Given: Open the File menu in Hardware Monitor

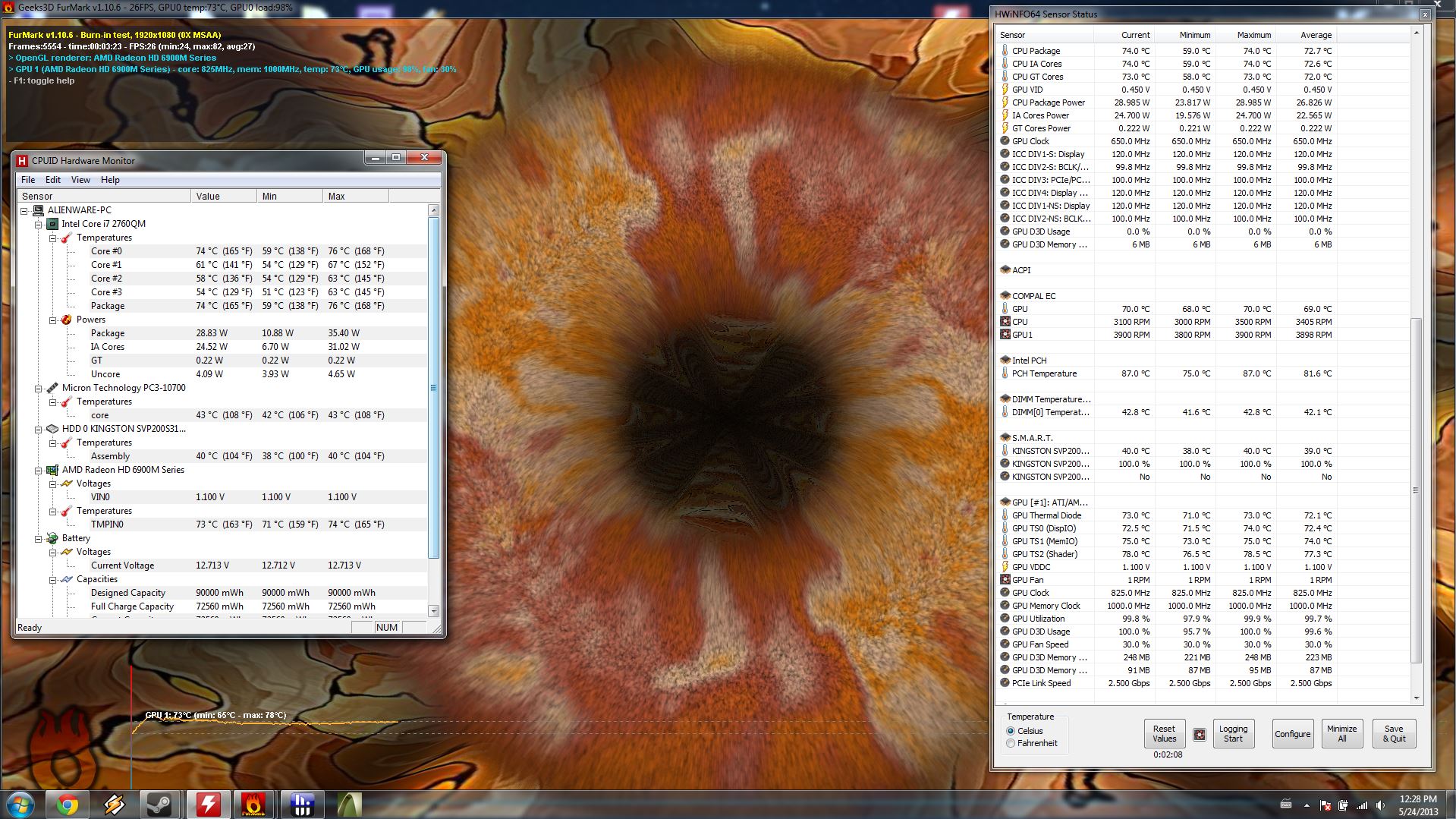Looking at the screenshot, I should tap(28, 180).
